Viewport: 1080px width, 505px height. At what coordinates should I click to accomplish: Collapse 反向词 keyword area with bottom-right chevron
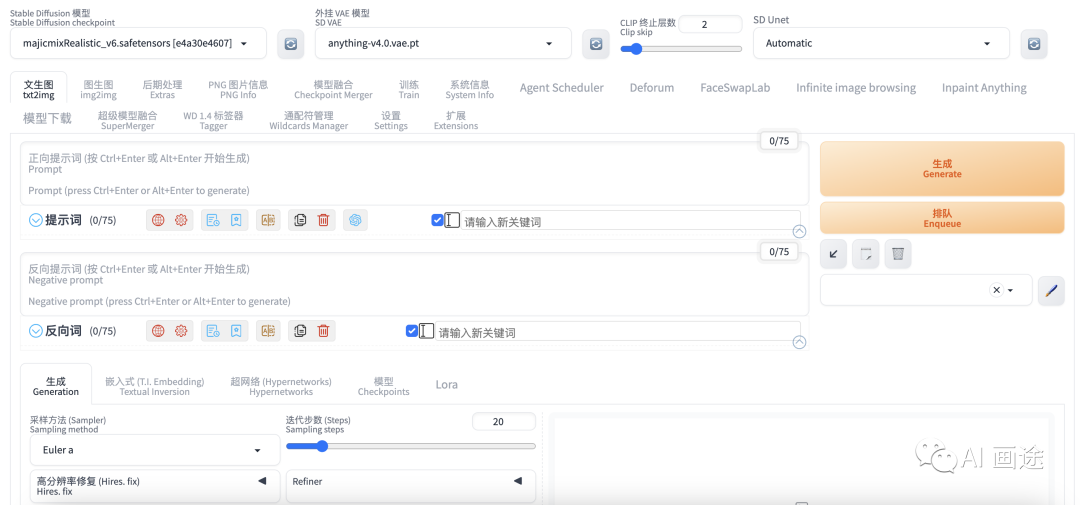[800, 342]
